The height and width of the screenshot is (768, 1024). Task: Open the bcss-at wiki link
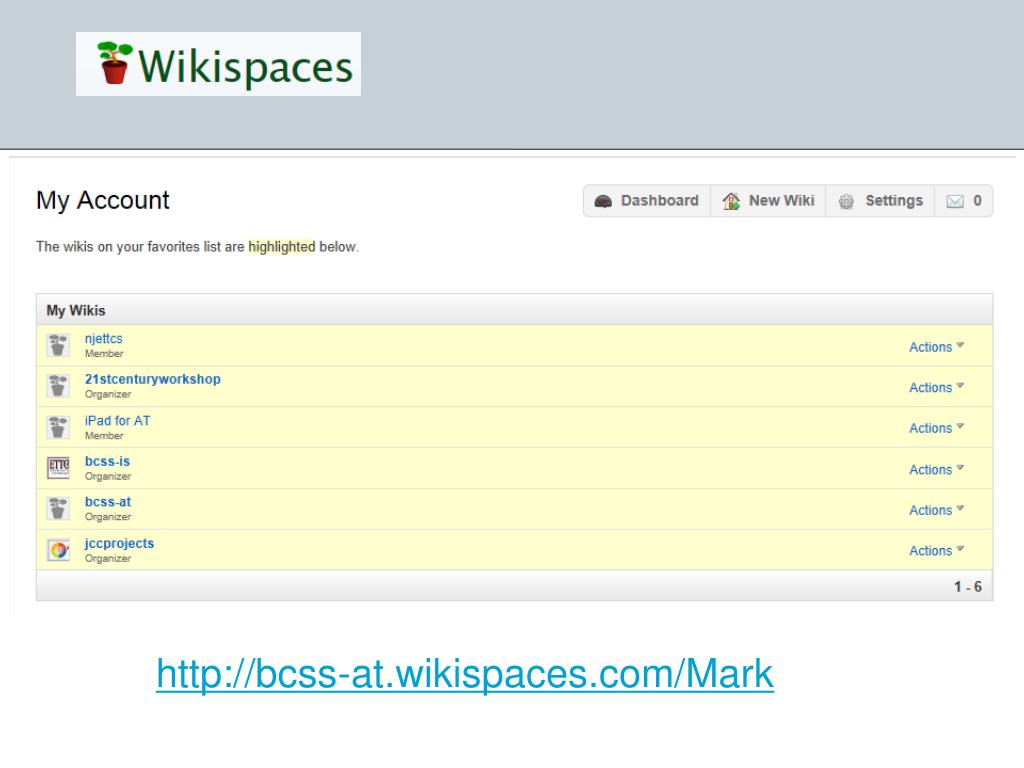tap(108, 502)
